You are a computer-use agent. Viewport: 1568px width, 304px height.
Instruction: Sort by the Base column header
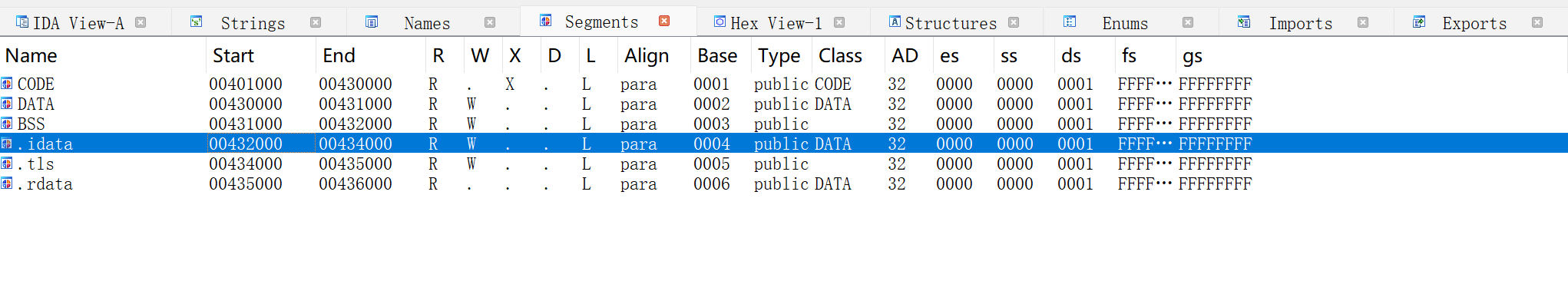[x=722, y=55]
